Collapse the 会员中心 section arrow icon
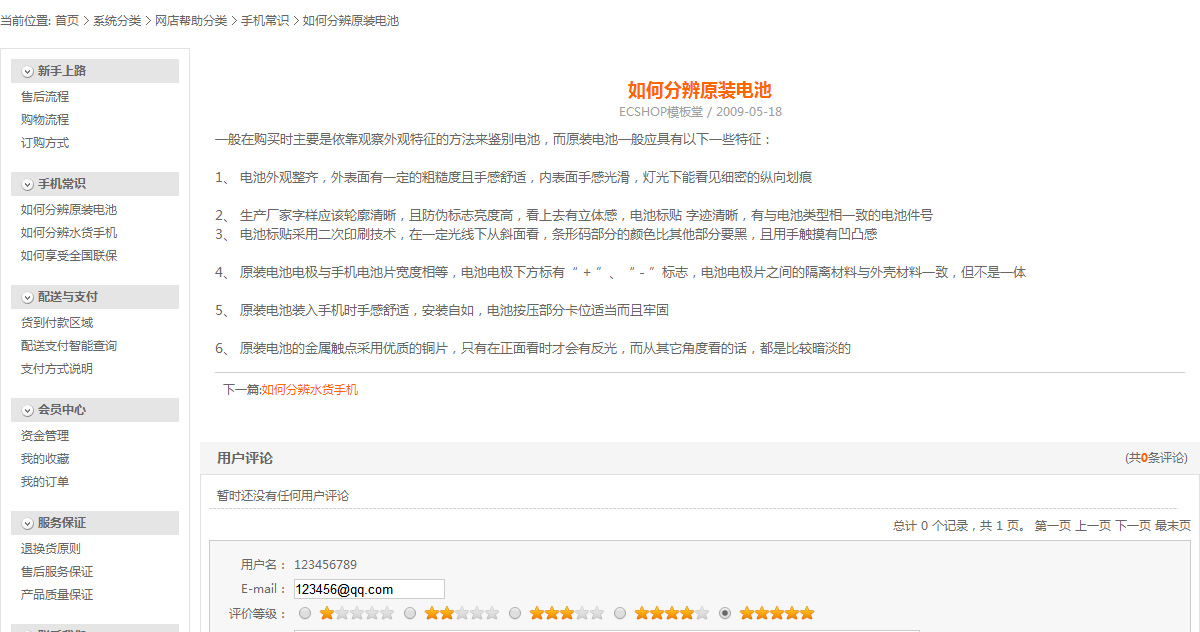This screenshot has height=632, width=1200. coord(27,410)
